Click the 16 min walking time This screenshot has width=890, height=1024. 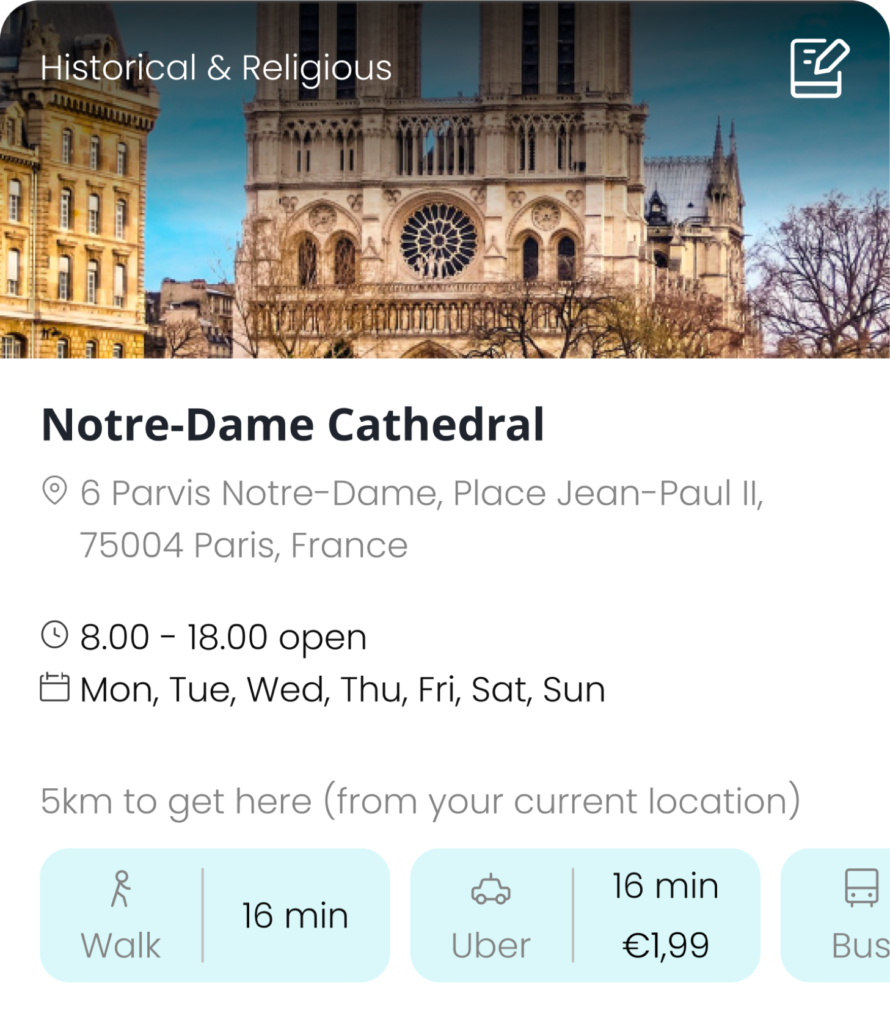point(295,915)
